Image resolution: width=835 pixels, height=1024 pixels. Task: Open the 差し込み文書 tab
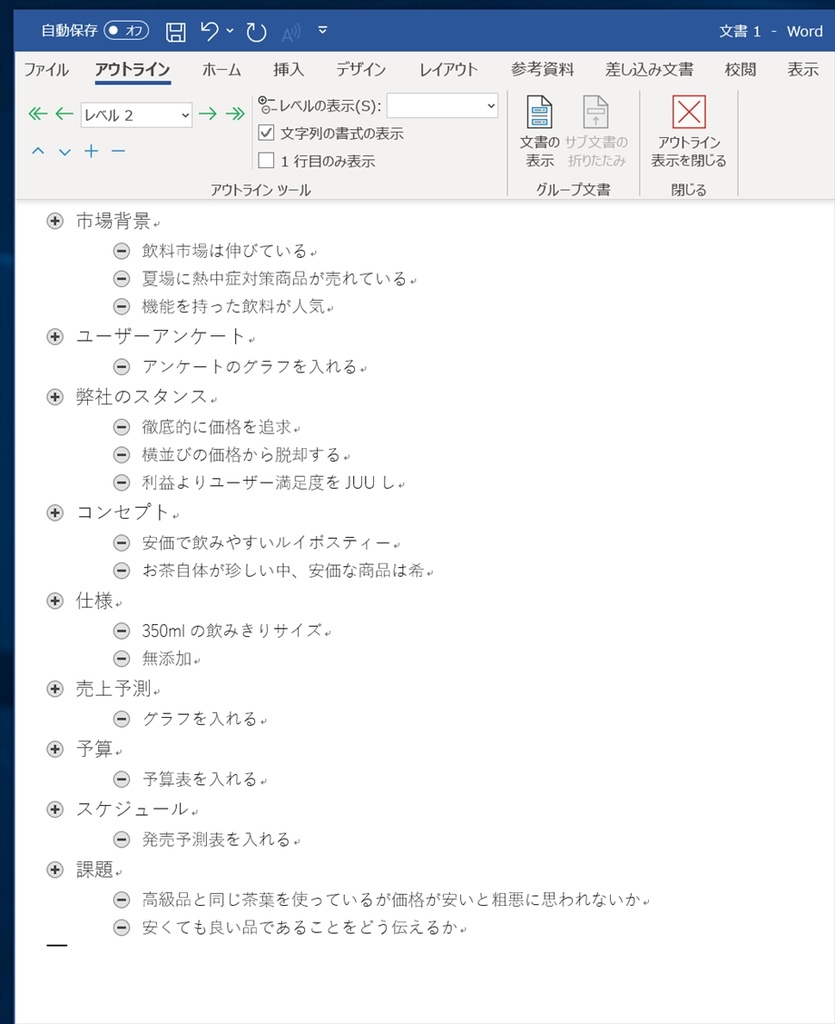(x=650, y=69)
